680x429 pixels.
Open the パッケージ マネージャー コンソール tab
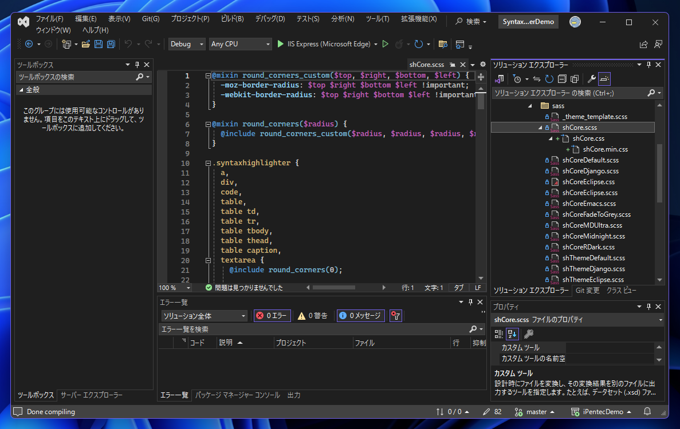point(237,395)
